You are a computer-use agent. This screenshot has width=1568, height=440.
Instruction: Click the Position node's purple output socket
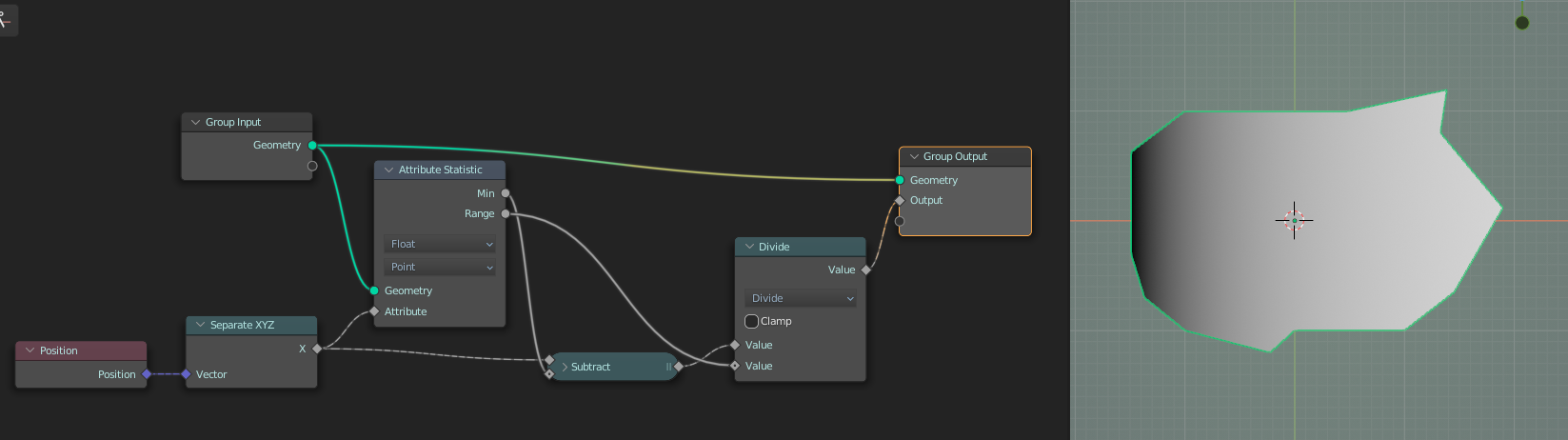tap(147, 374)
